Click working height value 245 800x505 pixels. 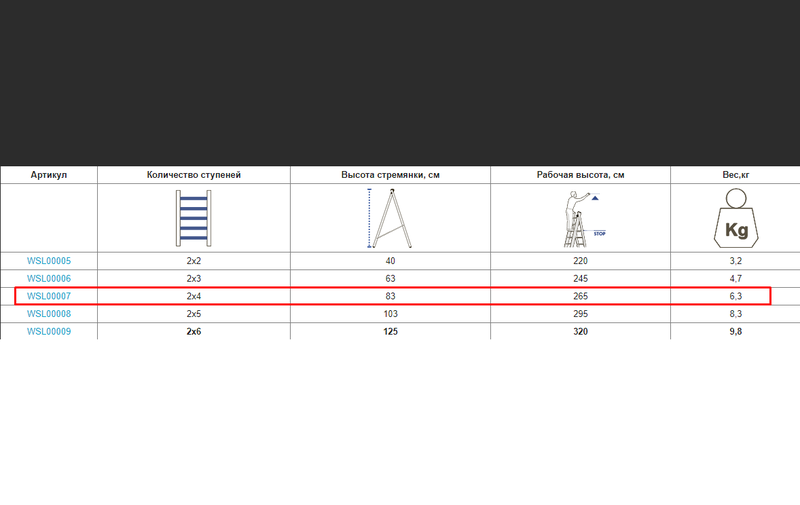581,279
